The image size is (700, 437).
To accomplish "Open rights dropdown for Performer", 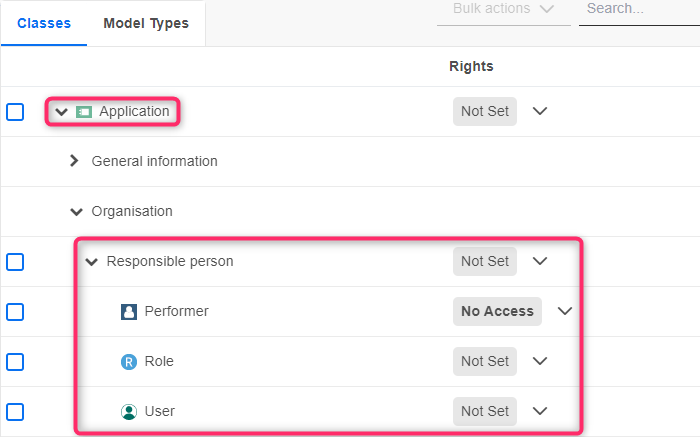I will [565, 311].
